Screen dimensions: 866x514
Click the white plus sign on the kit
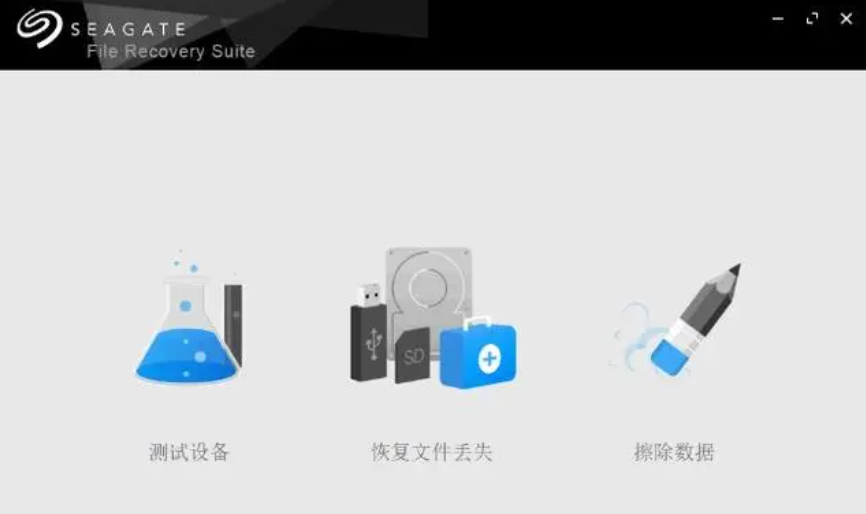(489, 359)
